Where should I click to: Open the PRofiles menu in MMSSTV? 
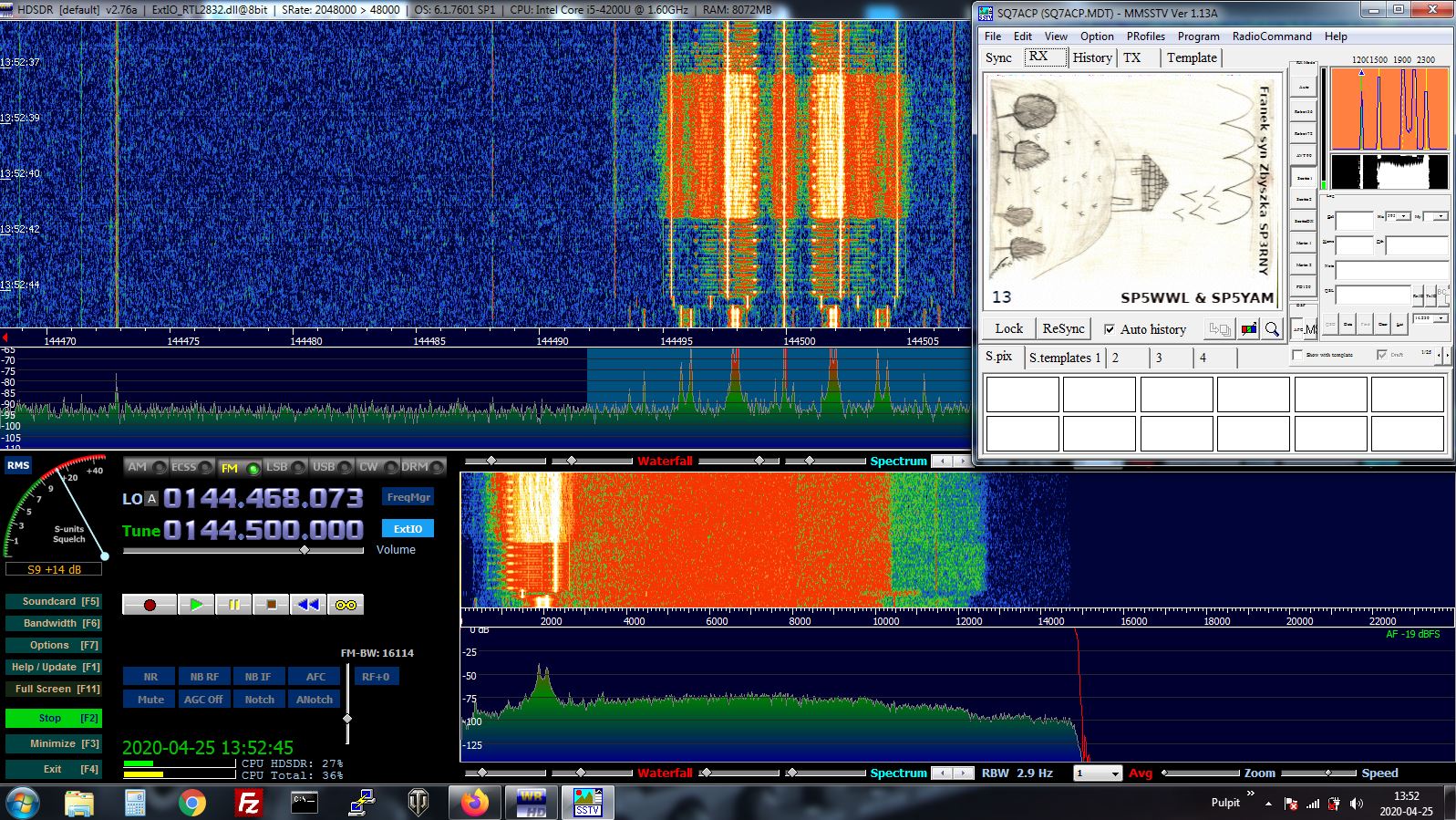point(1145,36)
